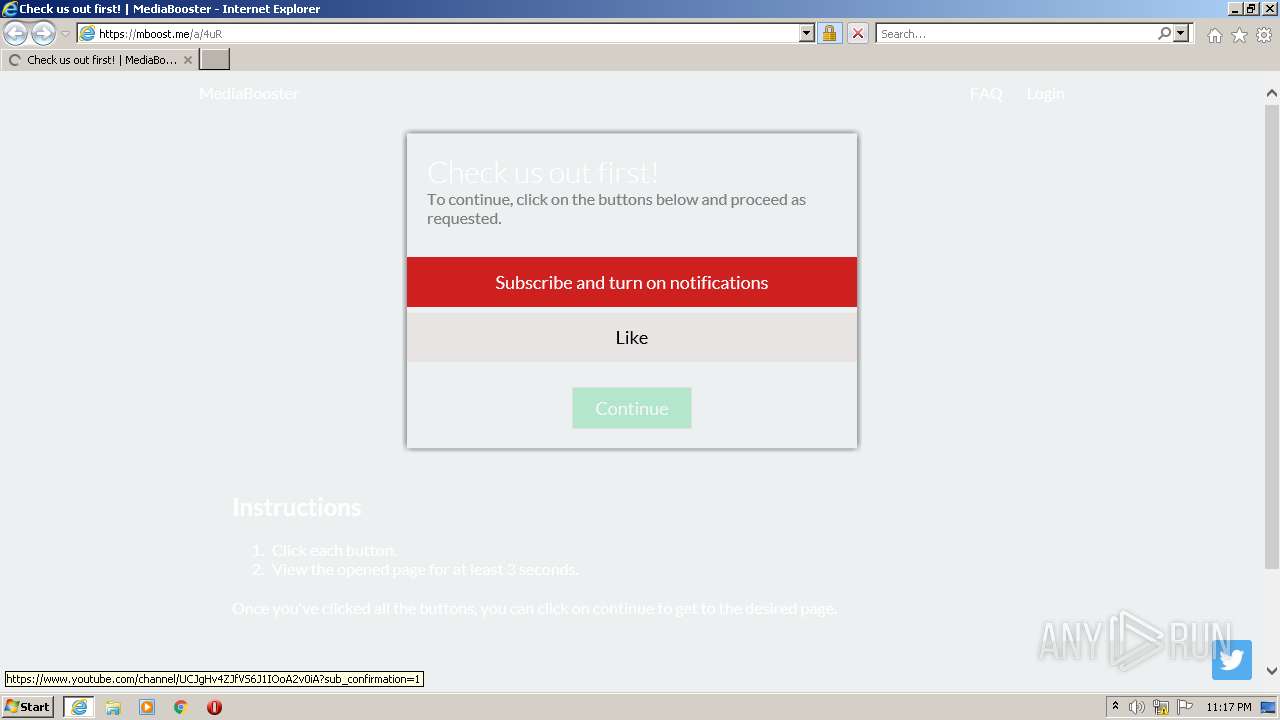The width and height of the screenshot is (1280, 720).
Task: Stop loading with the red X
Action: [857, 33]
